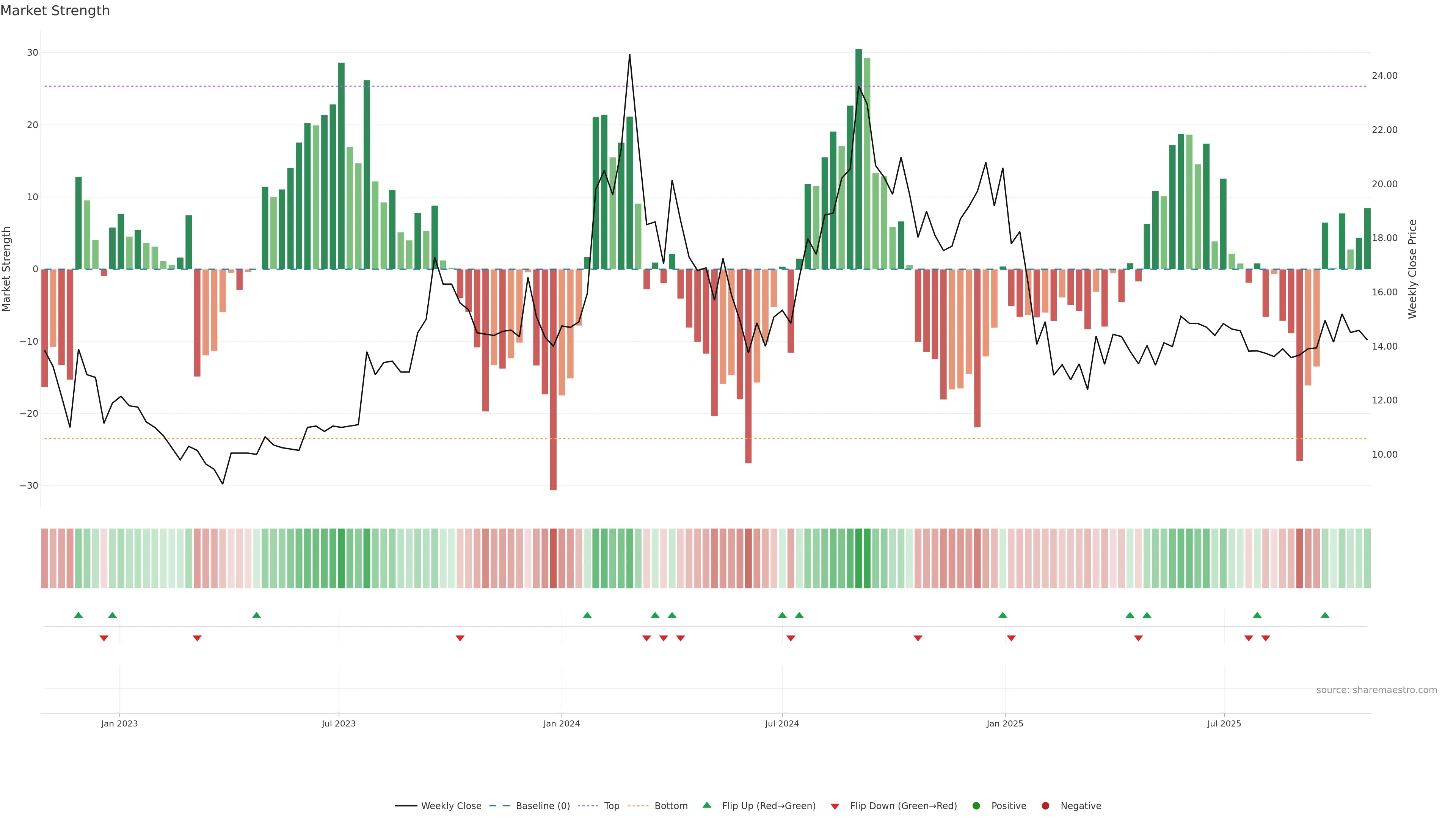1456x819 pixels.
Task: Click the Jan 2024 x-axis label
Action: coord(561,723)
